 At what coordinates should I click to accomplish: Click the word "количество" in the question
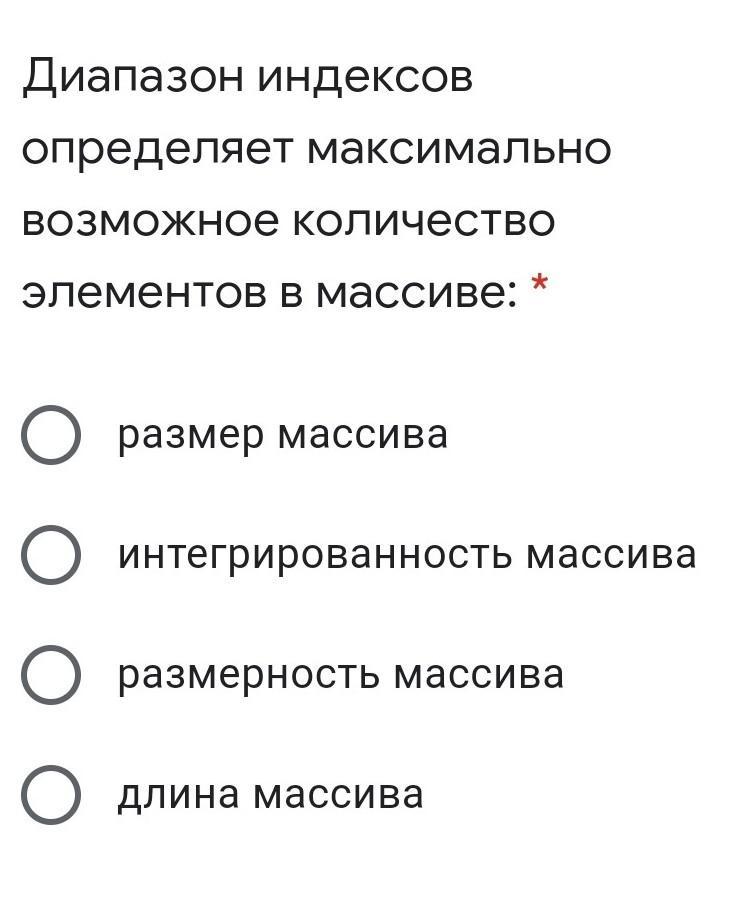coord(424,221)
